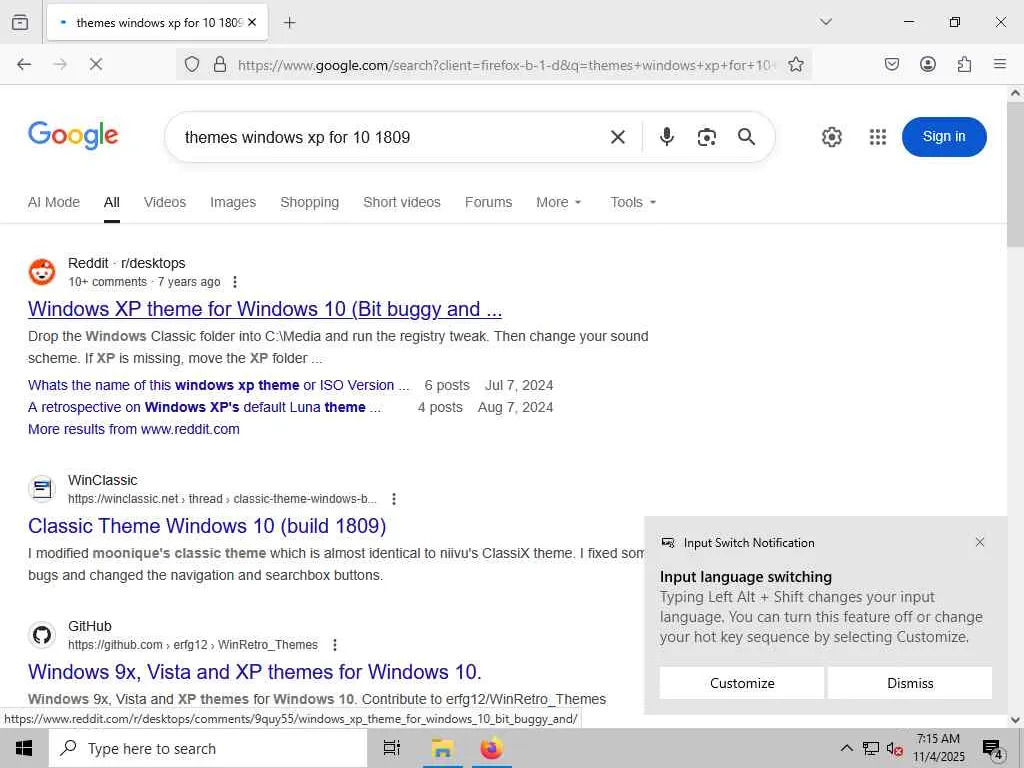Image resolution: width=1024 pixels, height=768 pixels.
Task: Open the taskbar clock showing 7:15 AM
Action: [x=938, y=748]
